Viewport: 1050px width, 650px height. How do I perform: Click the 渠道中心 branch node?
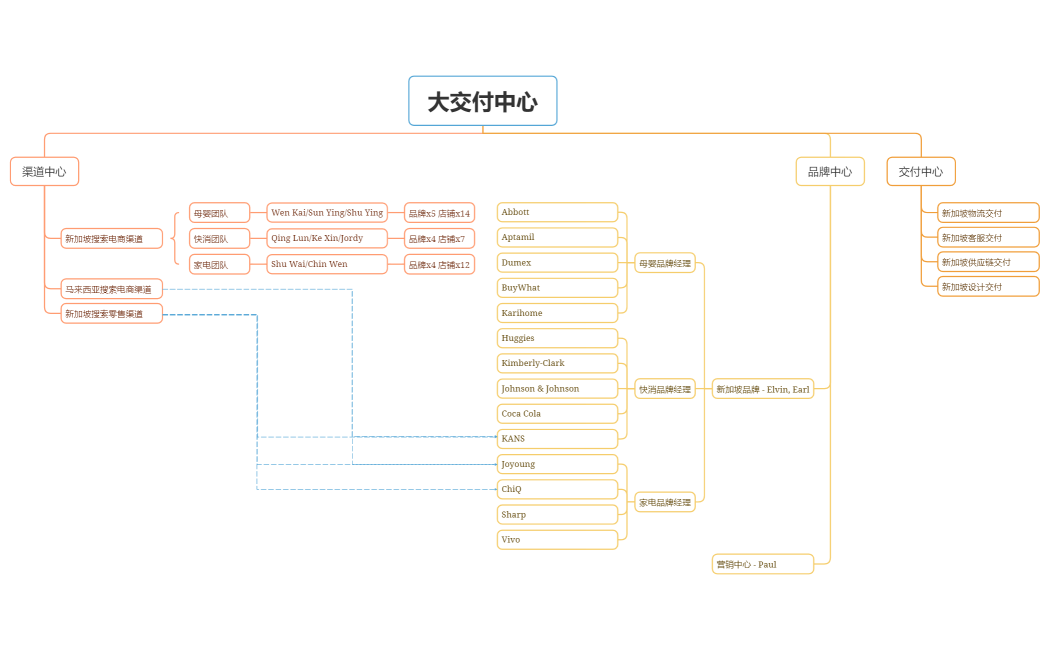[x=44, y=171]
